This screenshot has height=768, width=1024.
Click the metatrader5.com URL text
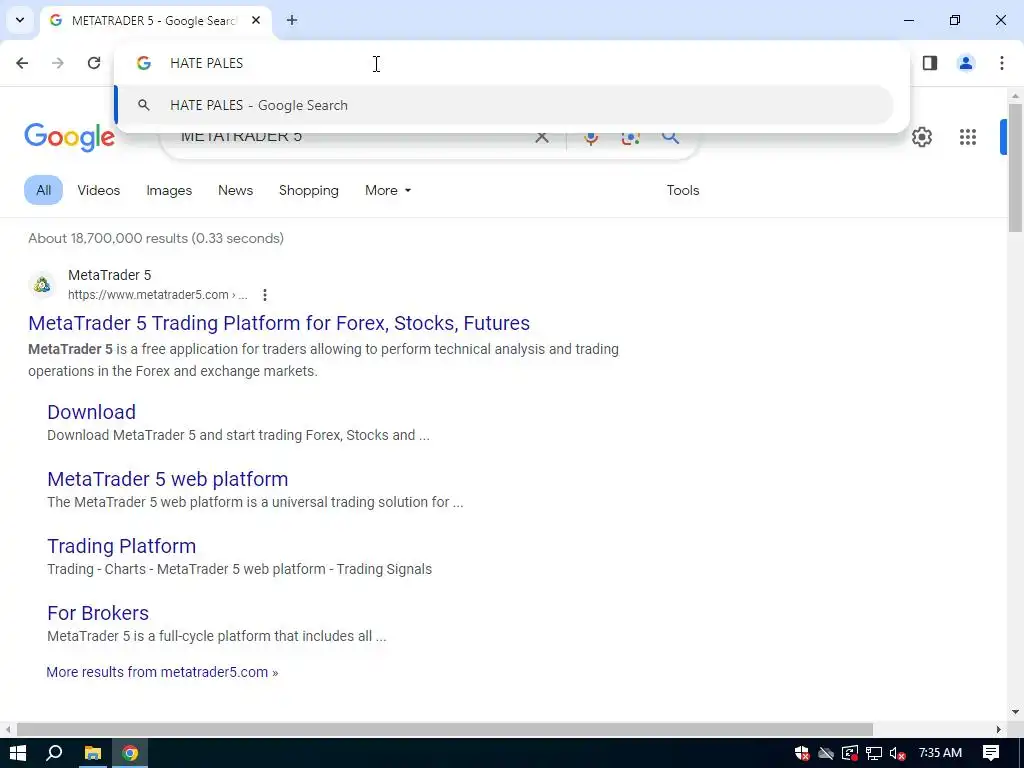pyautogui.click(x=157, y=295)
